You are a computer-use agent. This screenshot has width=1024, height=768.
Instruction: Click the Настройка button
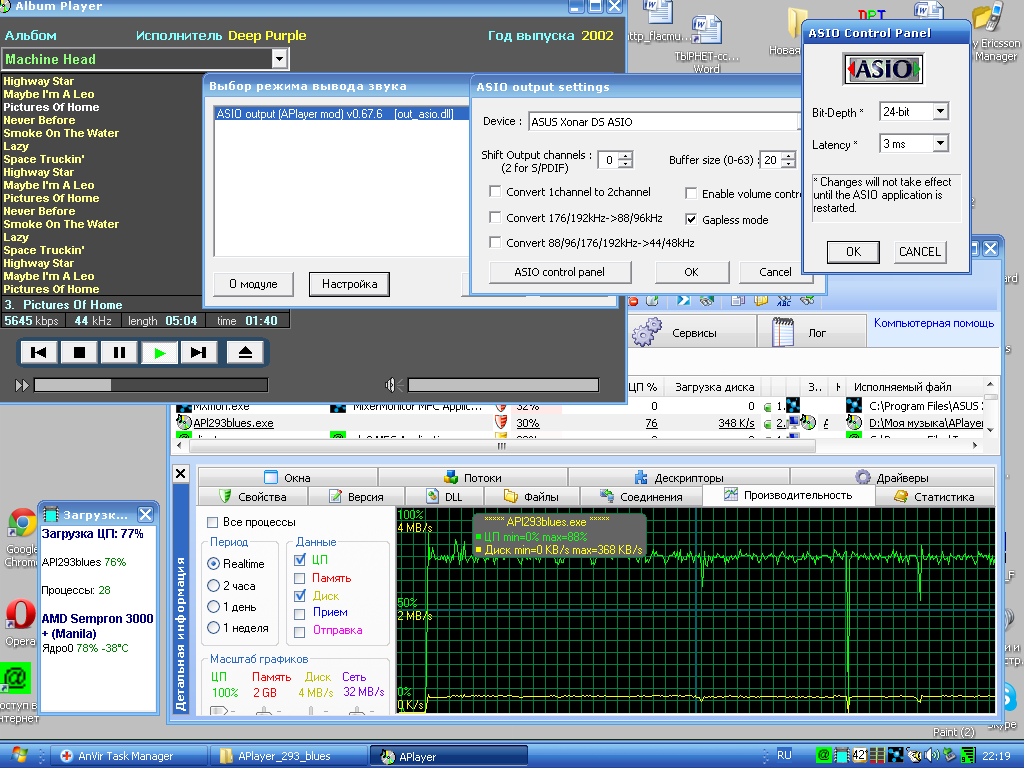349,284
